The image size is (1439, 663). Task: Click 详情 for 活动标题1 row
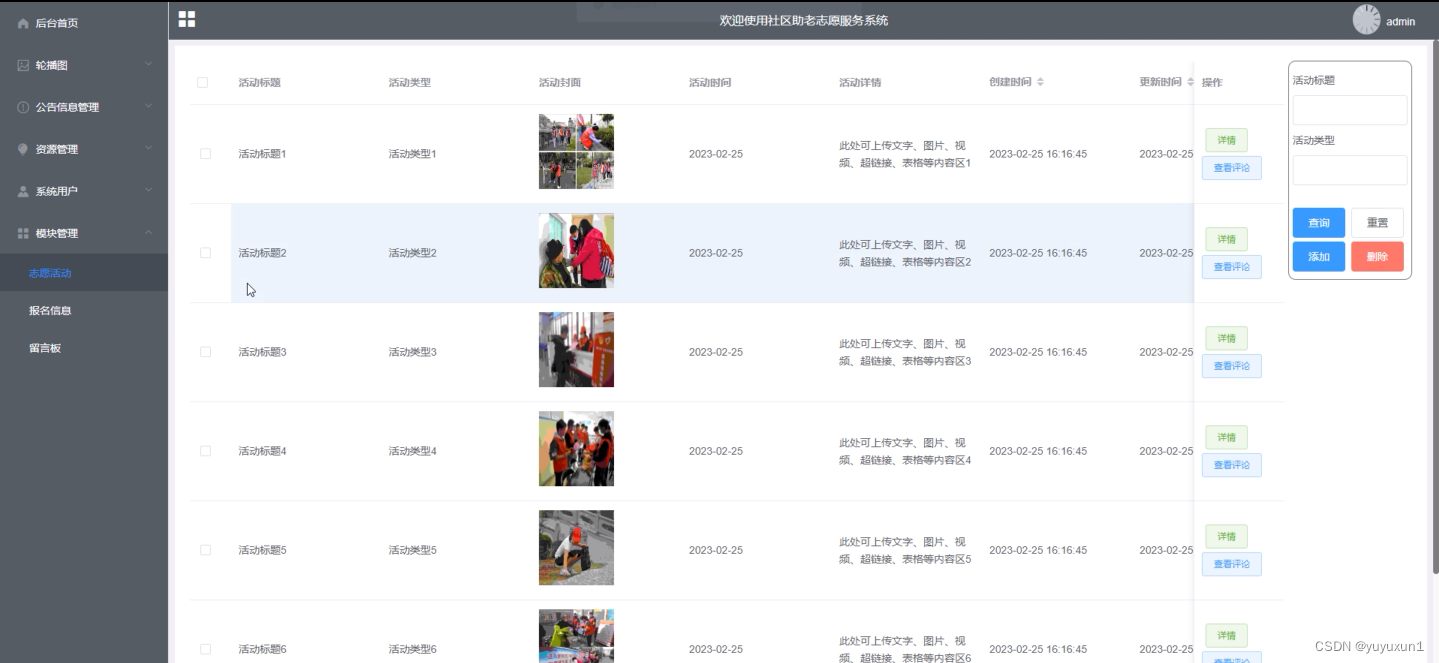(x=1226, y=140)
